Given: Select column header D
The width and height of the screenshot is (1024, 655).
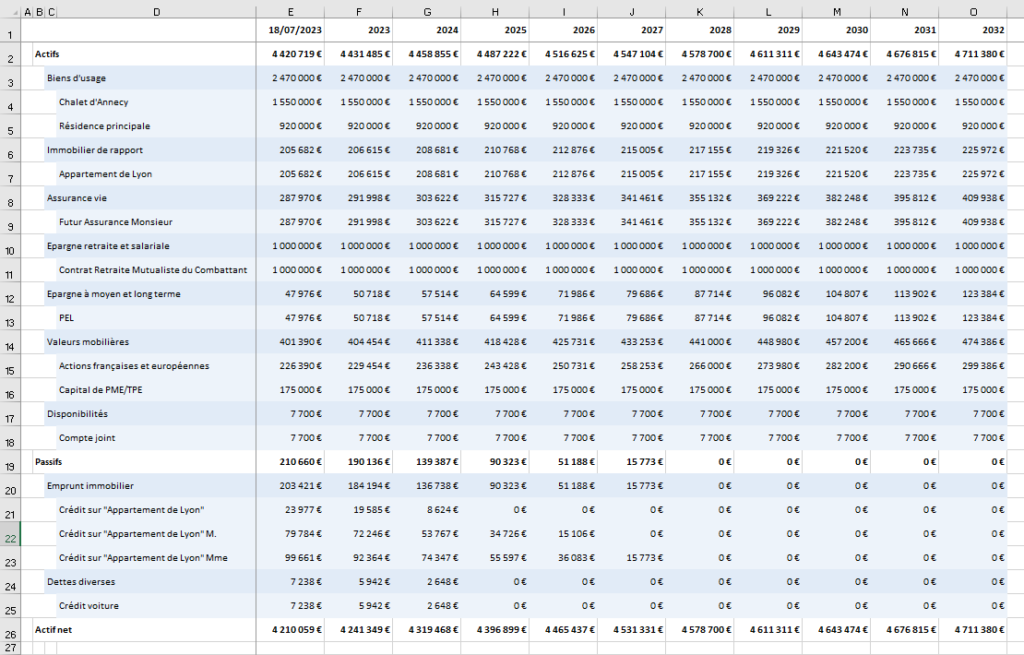Looking at the screenshot, I should (x=157, y=11).
